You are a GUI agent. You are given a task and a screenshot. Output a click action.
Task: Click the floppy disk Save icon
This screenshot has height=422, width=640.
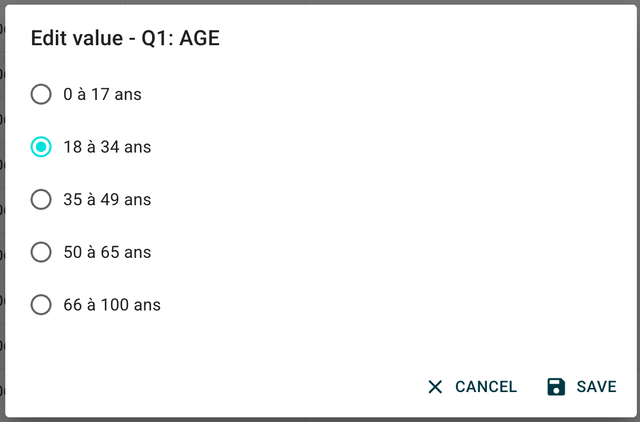(x=557, y=387)
